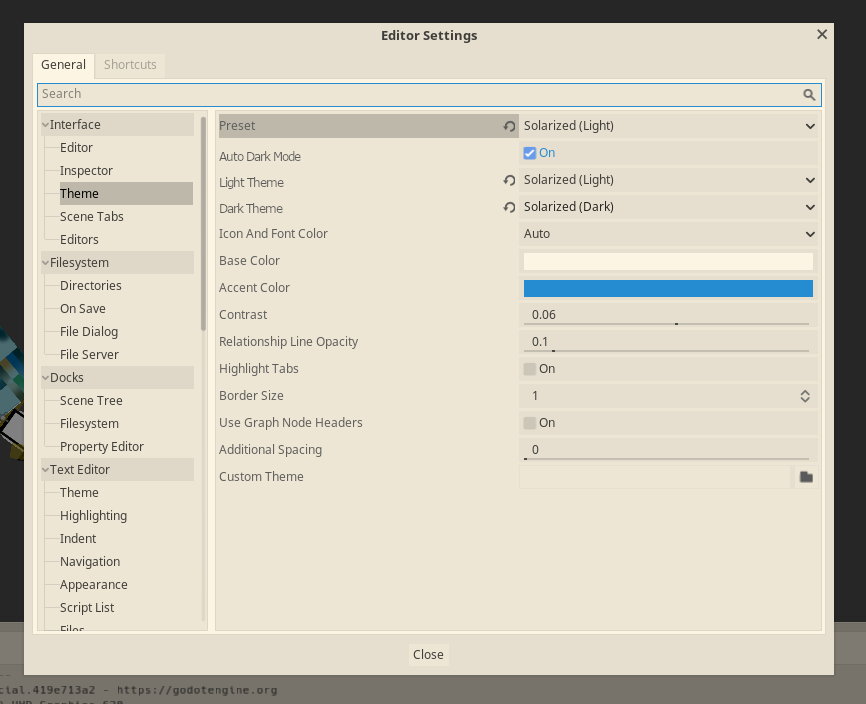The height and width of the screenshot is (704, 866).
Task: Click the search magnifier icon
Action: 809,95
